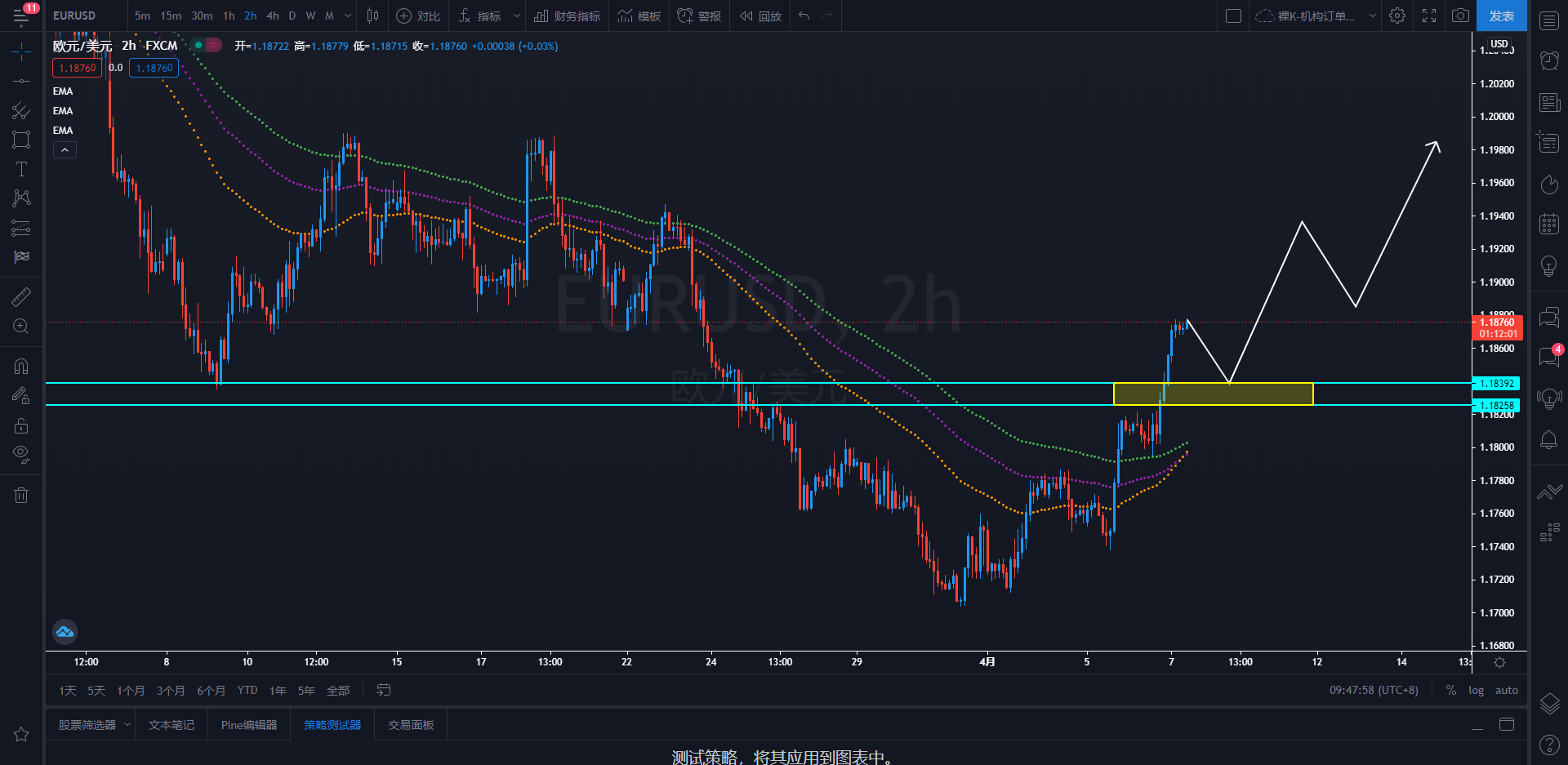The image size is (1568, 765).
Task: Toggle auto scale at the bottom right
Action: click(x=1506, y=691)
